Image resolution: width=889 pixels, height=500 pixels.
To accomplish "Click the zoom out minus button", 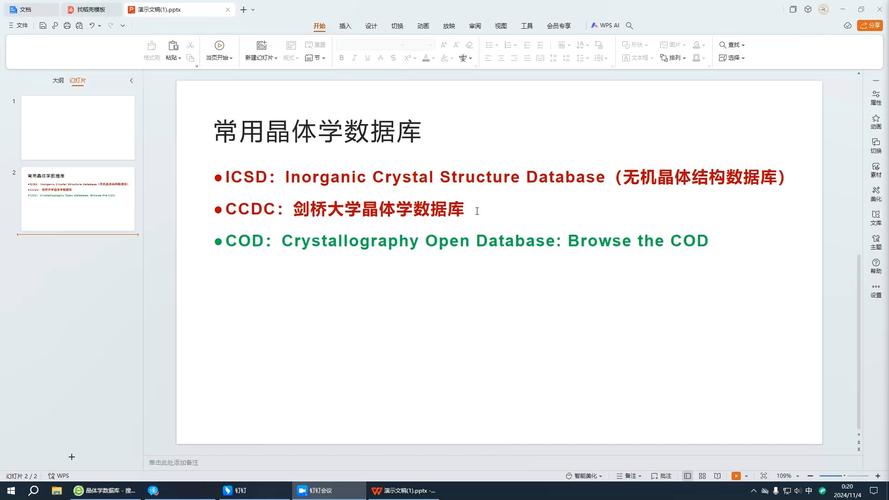I will 810,476.
